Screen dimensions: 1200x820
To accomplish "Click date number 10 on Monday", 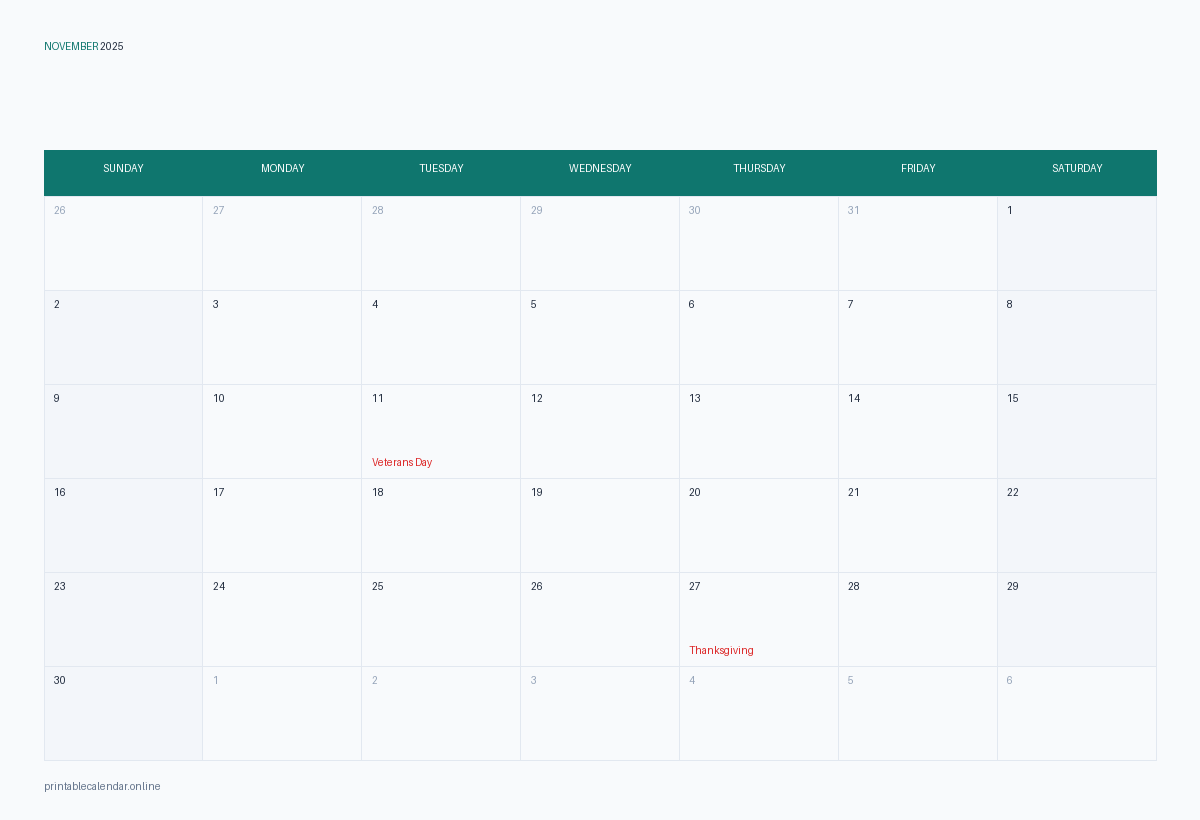I will (218, 399).
